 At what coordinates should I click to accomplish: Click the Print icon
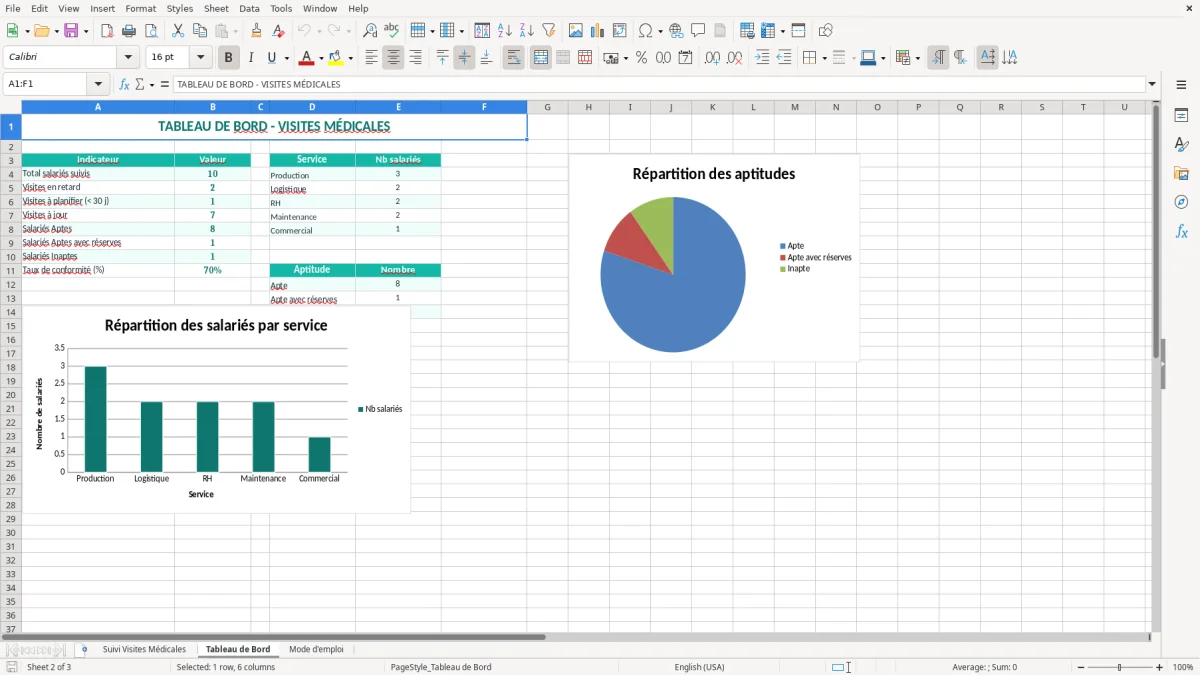point(129,31)
